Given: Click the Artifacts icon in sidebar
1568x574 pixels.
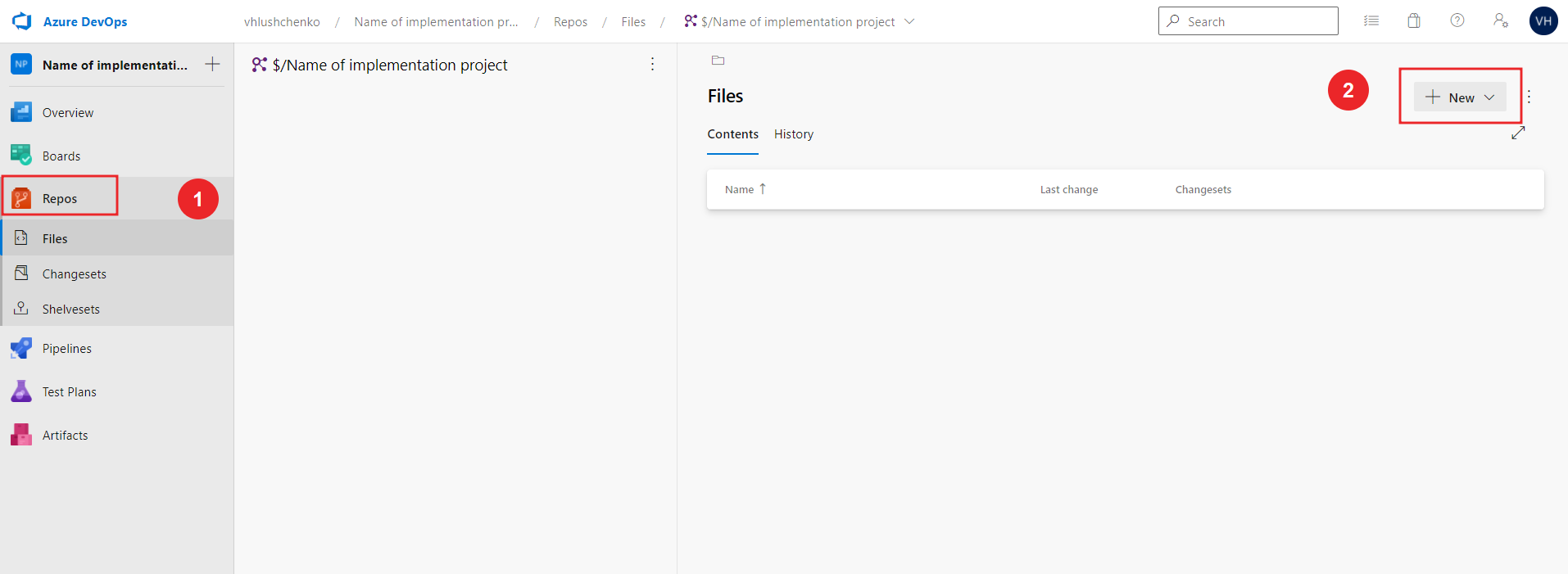Looking at the screenshot, I should (21, 435).
